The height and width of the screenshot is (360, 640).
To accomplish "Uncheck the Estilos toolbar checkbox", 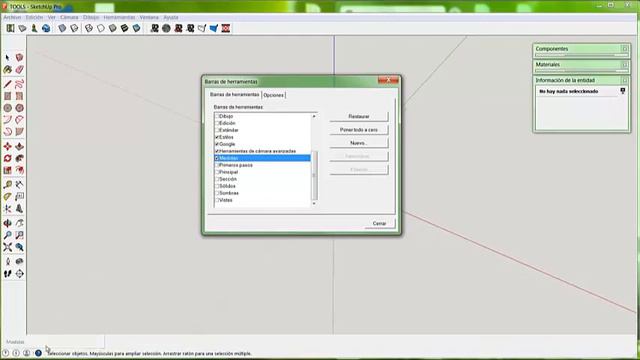I will (218, 137).
